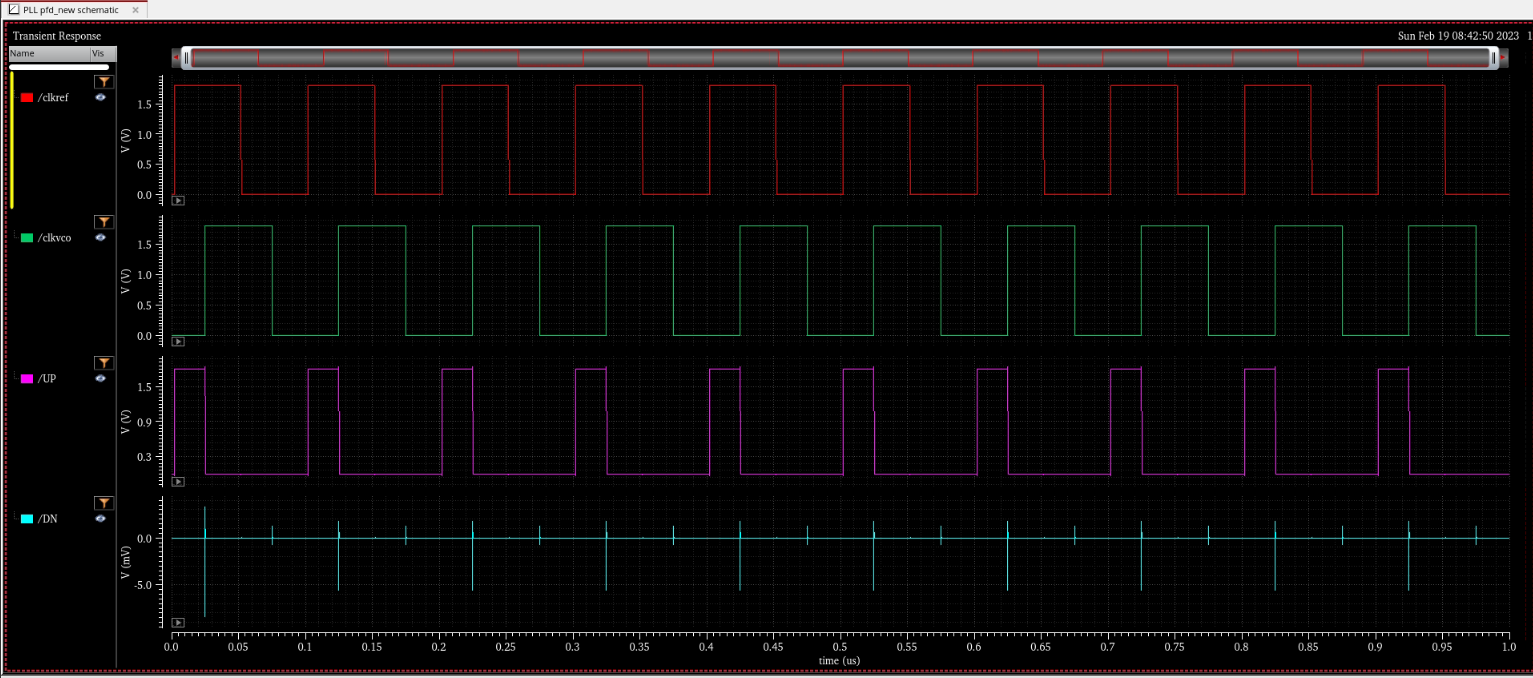Expand the /clkvco strip with its small play arrow
The width and height of the screenshot is (1533, 678).
click(x=178, y=341)
